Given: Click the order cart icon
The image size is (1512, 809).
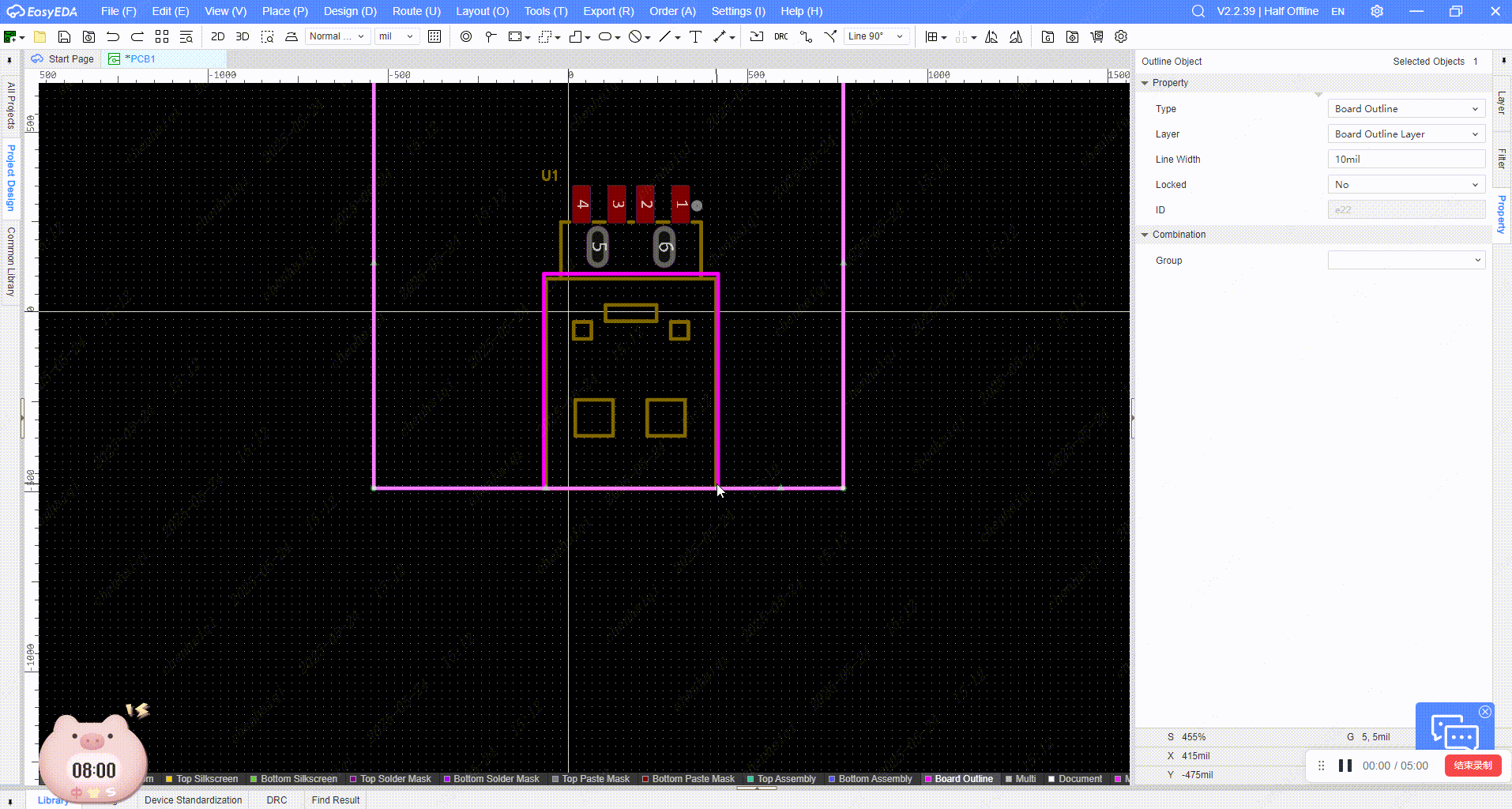Looking at the screenshot, I should 1096,36.
